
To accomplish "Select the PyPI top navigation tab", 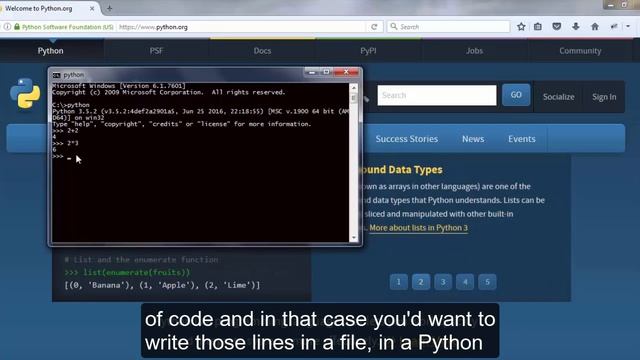I will pyautogui.click(x=368, y=51).
